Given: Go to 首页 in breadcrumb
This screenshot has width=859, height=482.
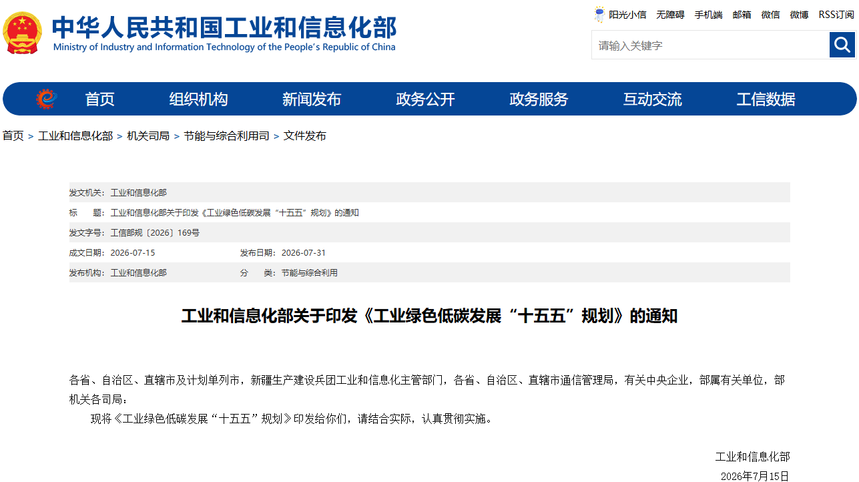Looking at the screenshot, I should pos(13,136).
